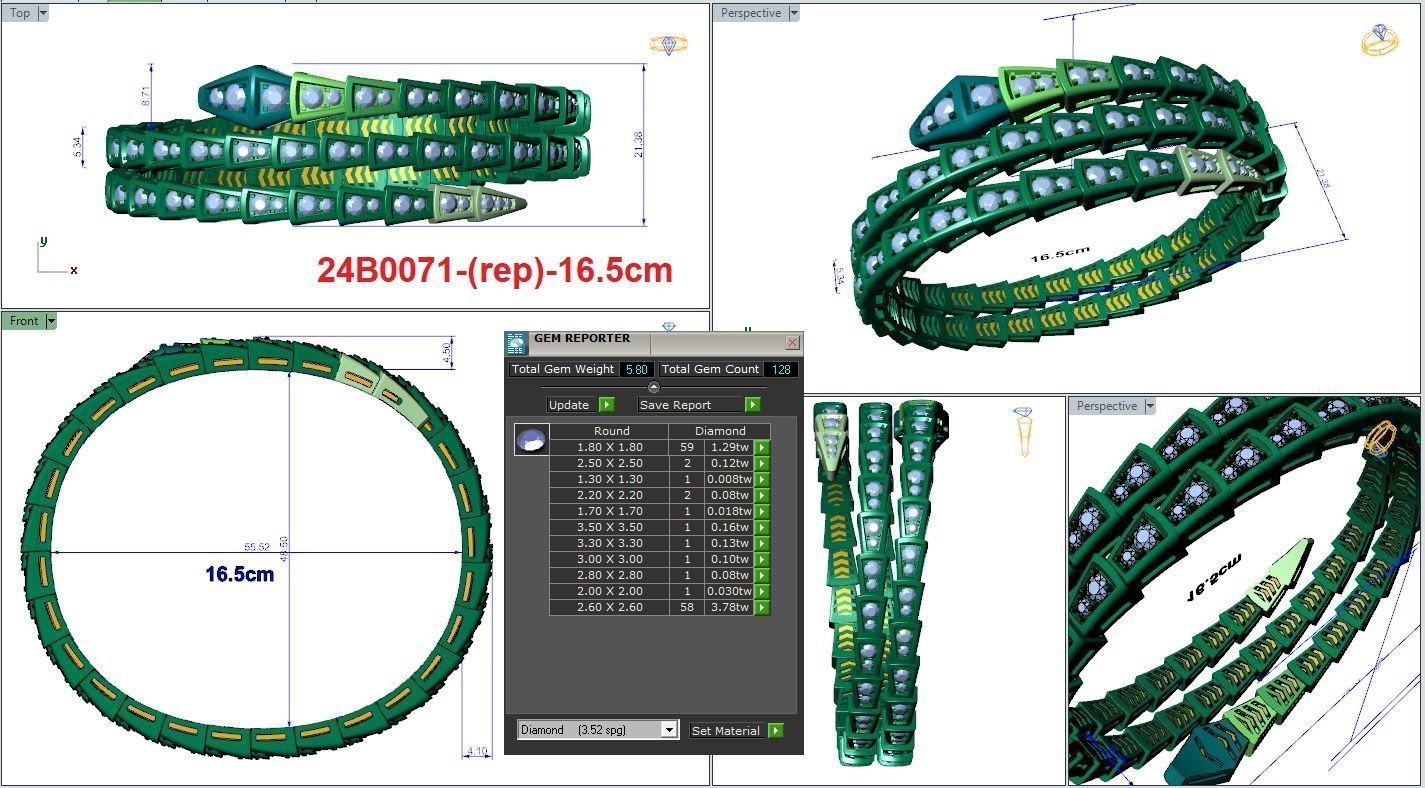Click the count cell showing 58
1425x788 pixels.
click(687, 607)
